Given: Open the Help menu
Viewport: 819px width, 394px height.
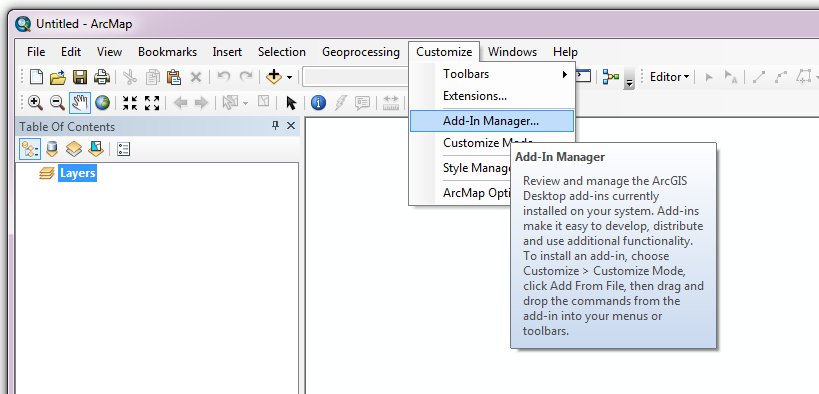Looking at the screenshot, I should point(565,52).
